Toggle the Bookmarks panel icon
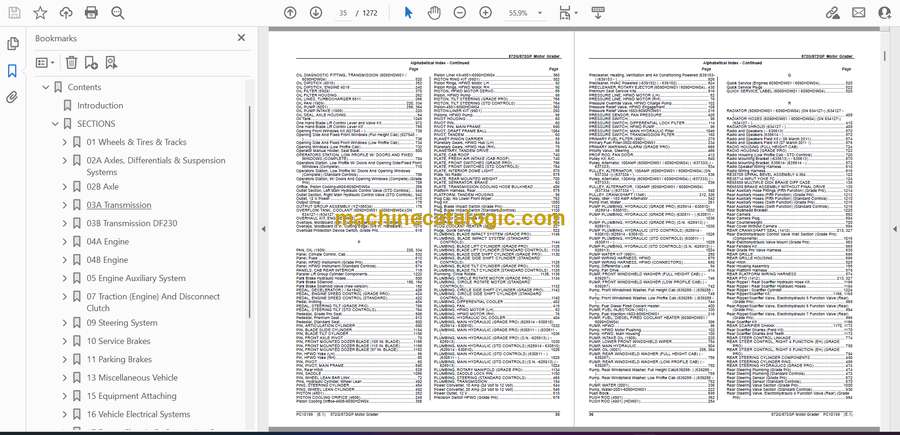The height and width of the screenshot is (435, 900). point(12,71)
